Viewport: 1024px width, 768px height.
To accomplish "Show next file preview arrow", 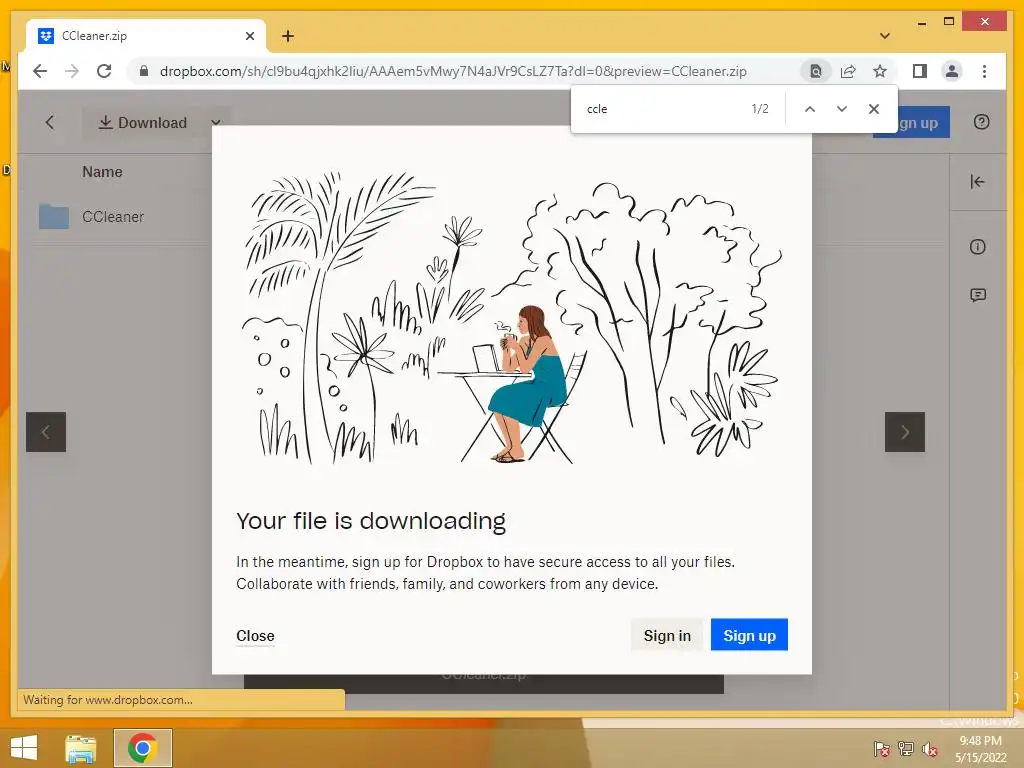I will pos(904,432).
